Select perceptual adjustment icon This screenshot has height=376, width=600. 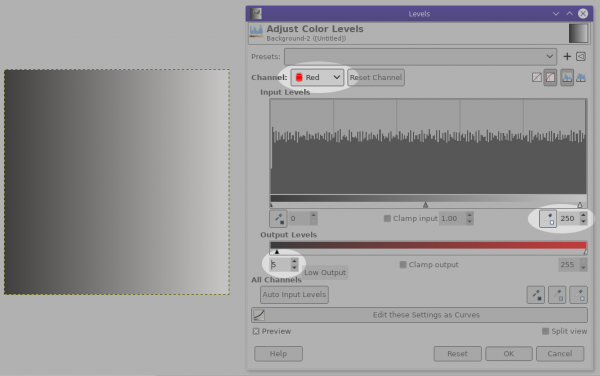550,77
